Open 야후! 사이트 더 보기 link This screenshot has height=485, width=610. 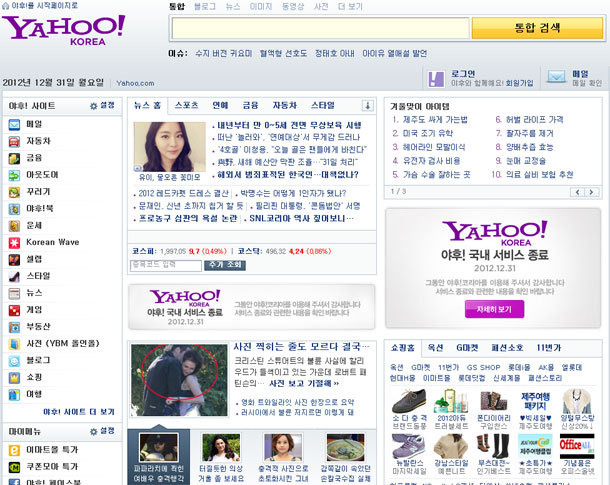(79, 412)
